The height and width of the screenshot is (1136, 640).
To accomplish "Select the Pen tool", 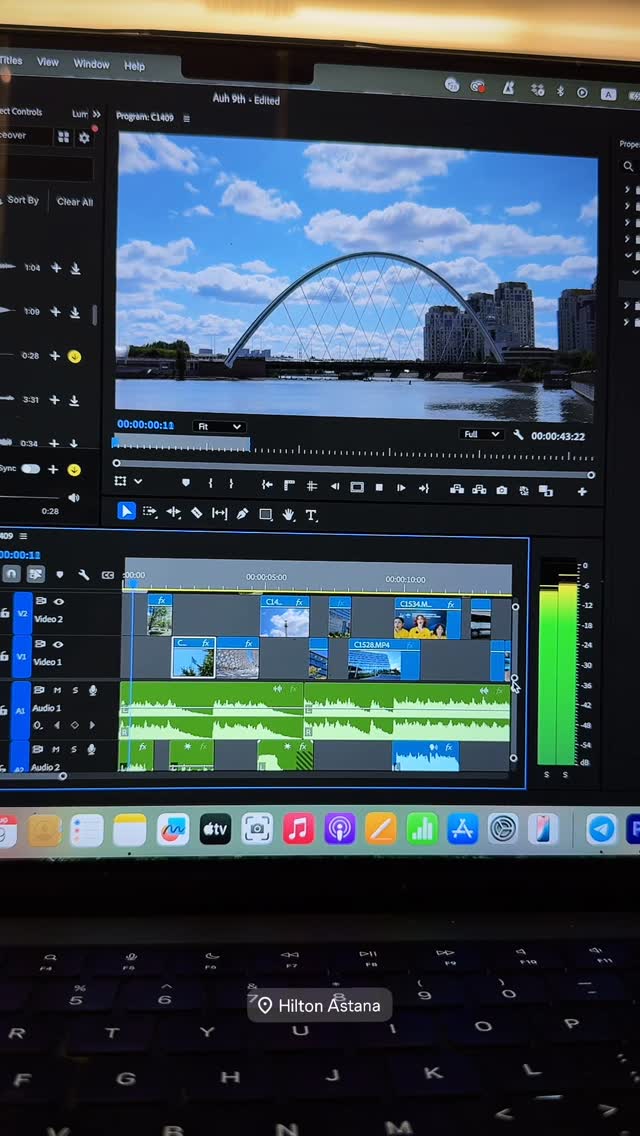I will click(x=242, y=514).
